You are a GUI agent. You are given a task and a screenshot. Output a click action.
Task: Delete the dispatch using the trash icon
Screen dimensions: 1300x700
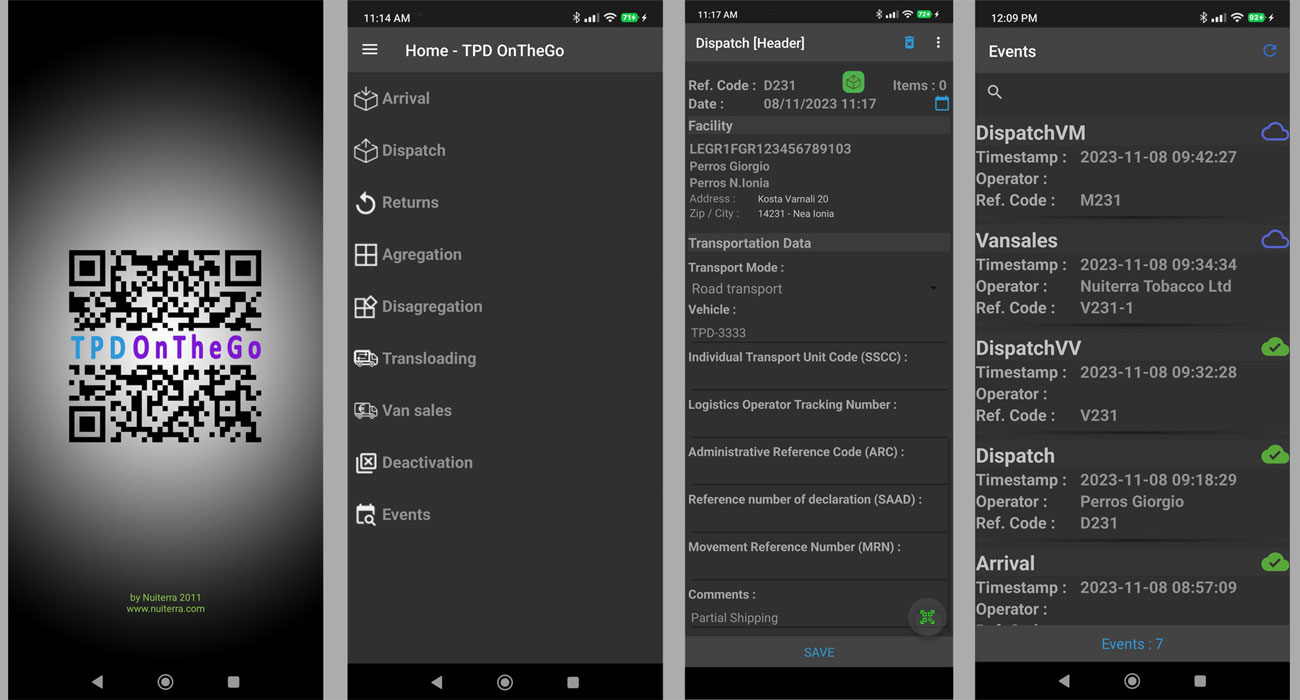click(x=909, y=42)
